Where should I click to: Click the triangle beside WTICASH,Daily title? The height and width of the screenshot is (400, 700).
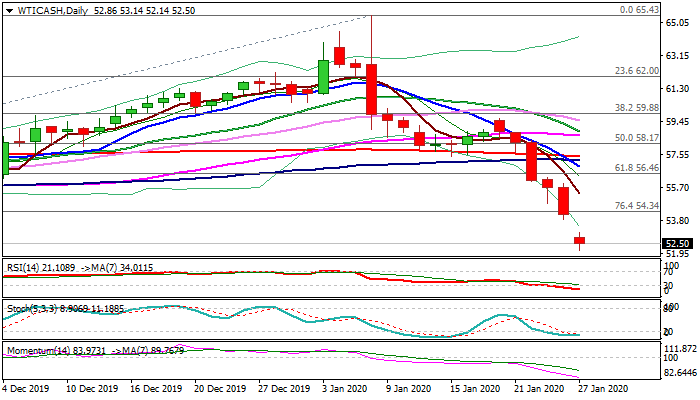(9, 11)
